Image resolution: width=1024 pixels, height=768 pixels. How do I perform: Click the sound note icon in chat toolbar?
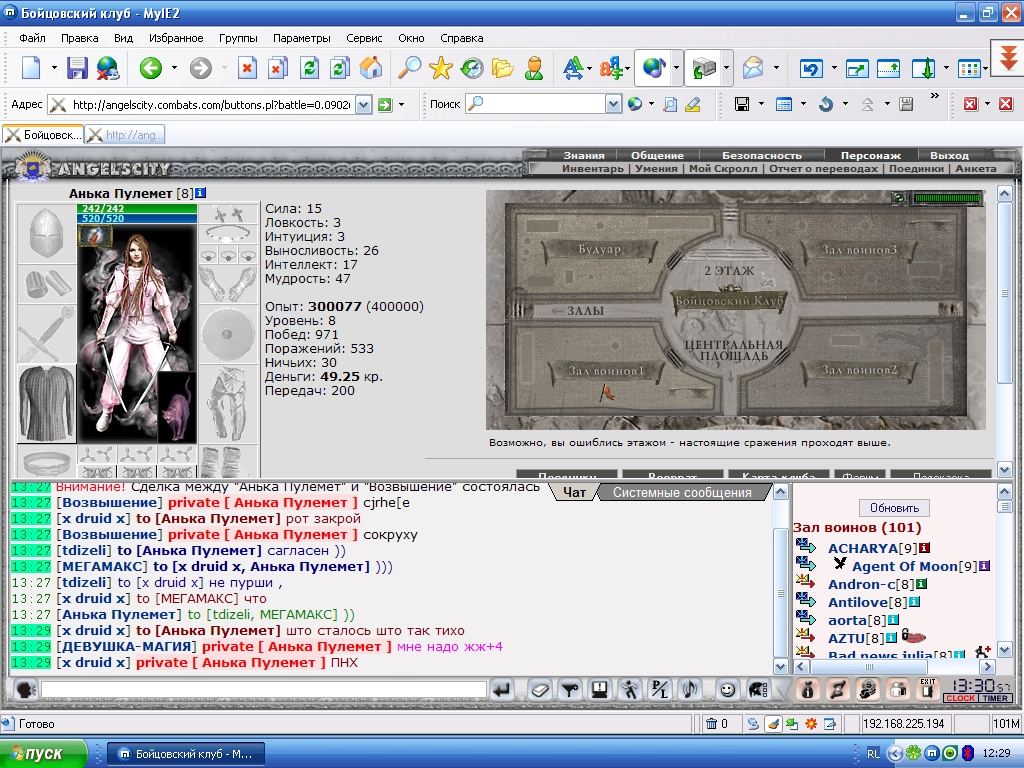tap(690, 690)
